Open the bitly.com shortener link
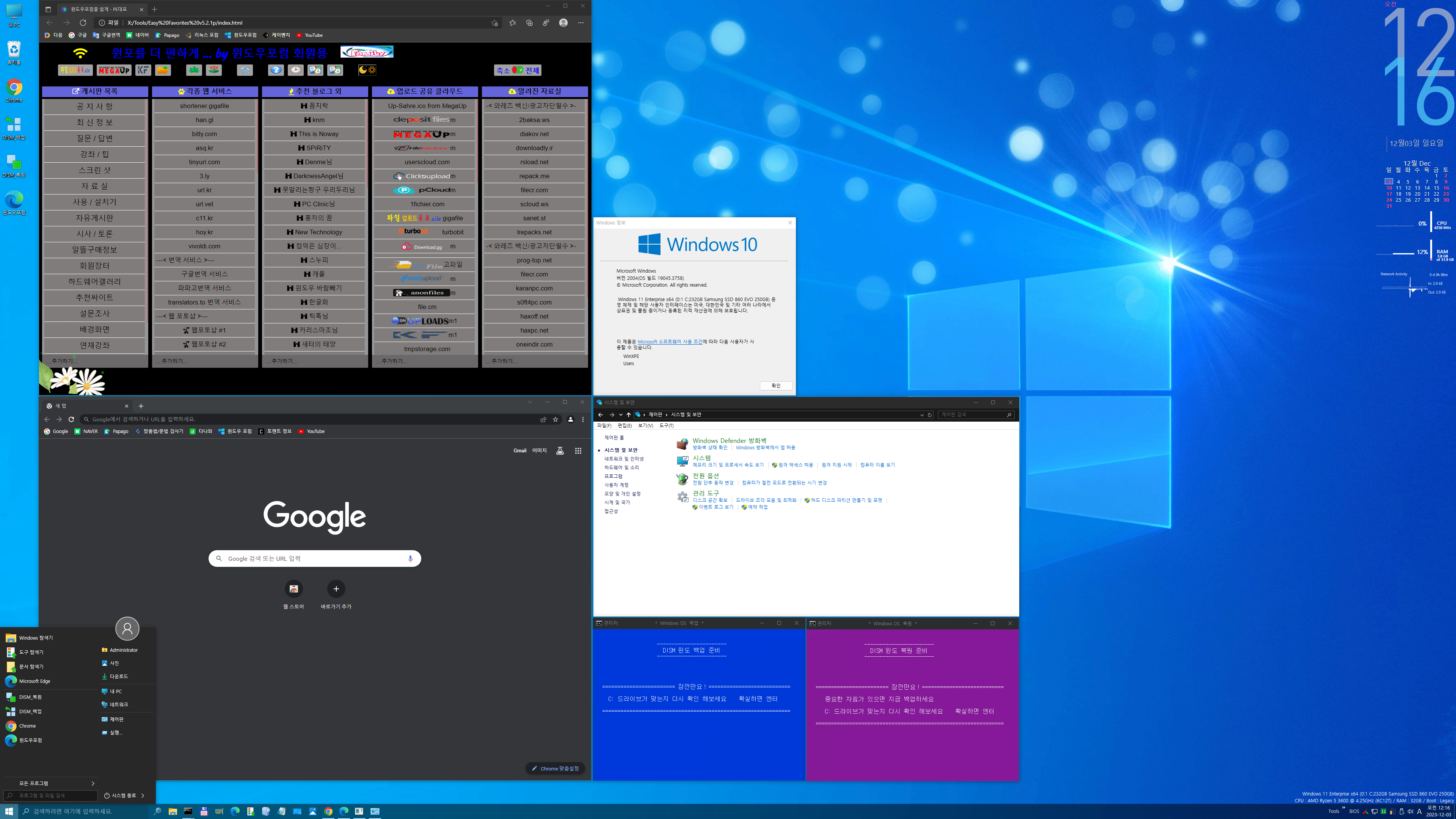1456x819 pixels. [205, 134]
